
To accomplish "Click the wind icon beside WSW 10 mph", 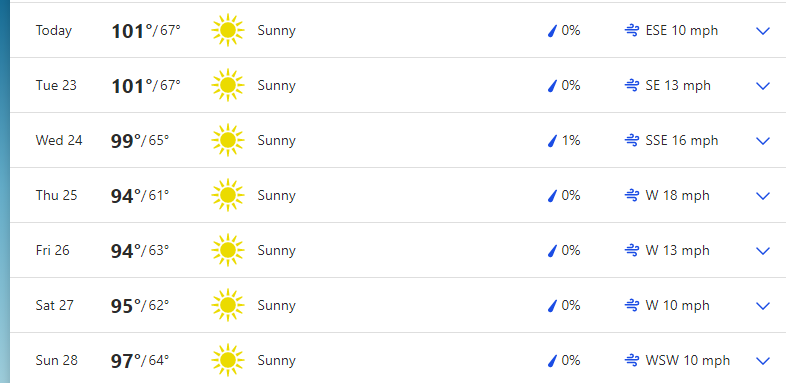I will pos(632,360).
